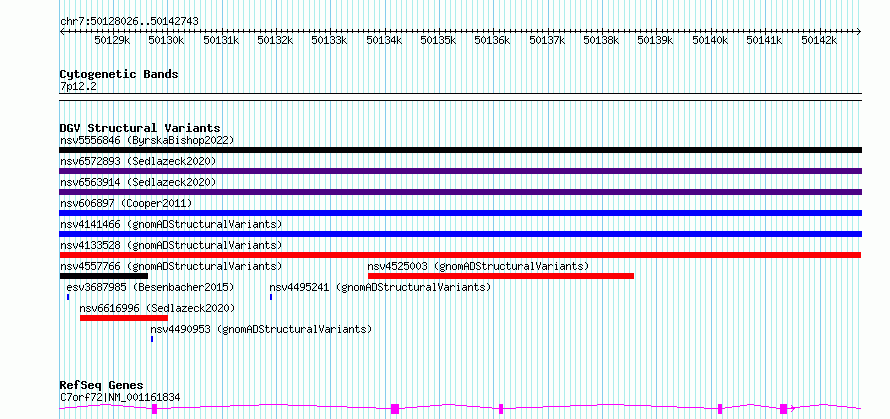Screen dimensions: 890x419
Task: Click the small blue esv3687985 marker
Action: click(x=68, y=297)
